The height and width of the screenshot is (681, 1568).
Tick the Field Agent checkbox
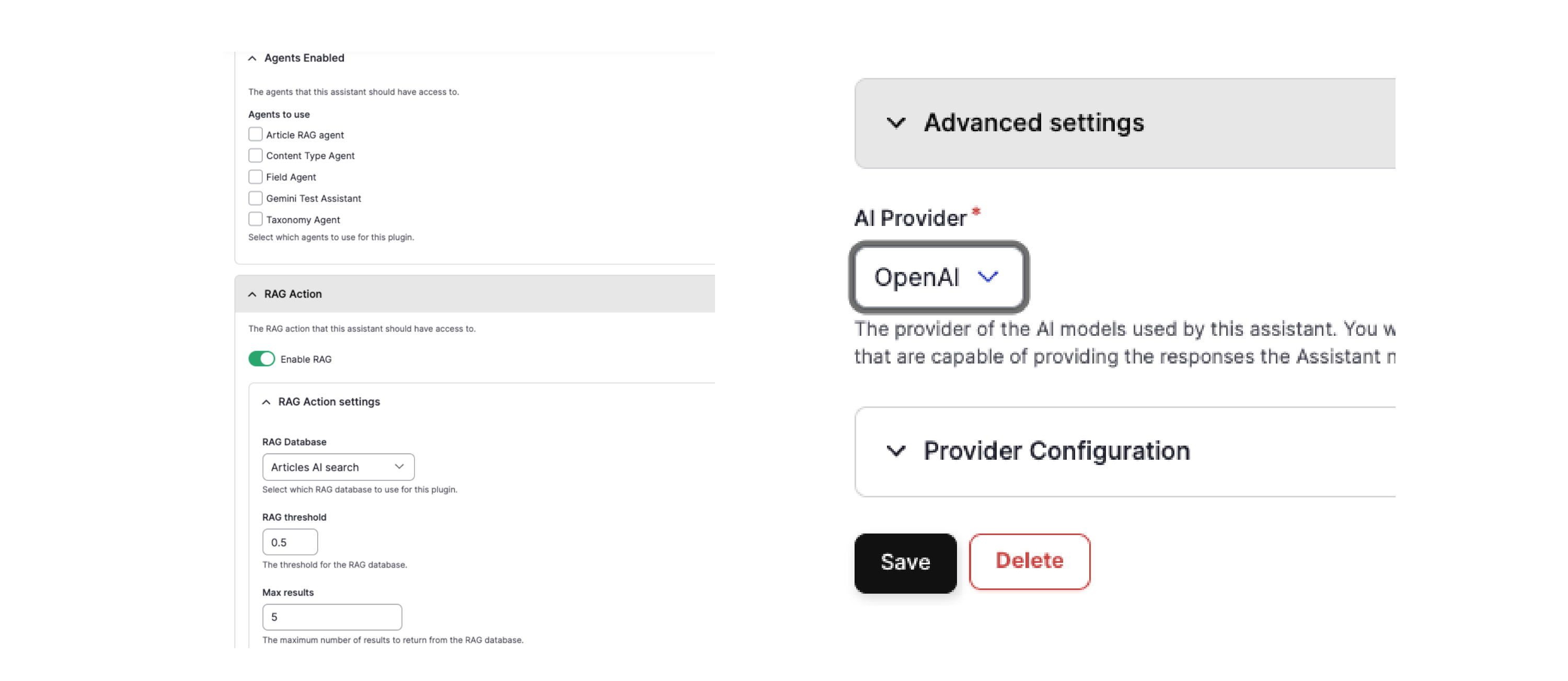pos(256,177)
